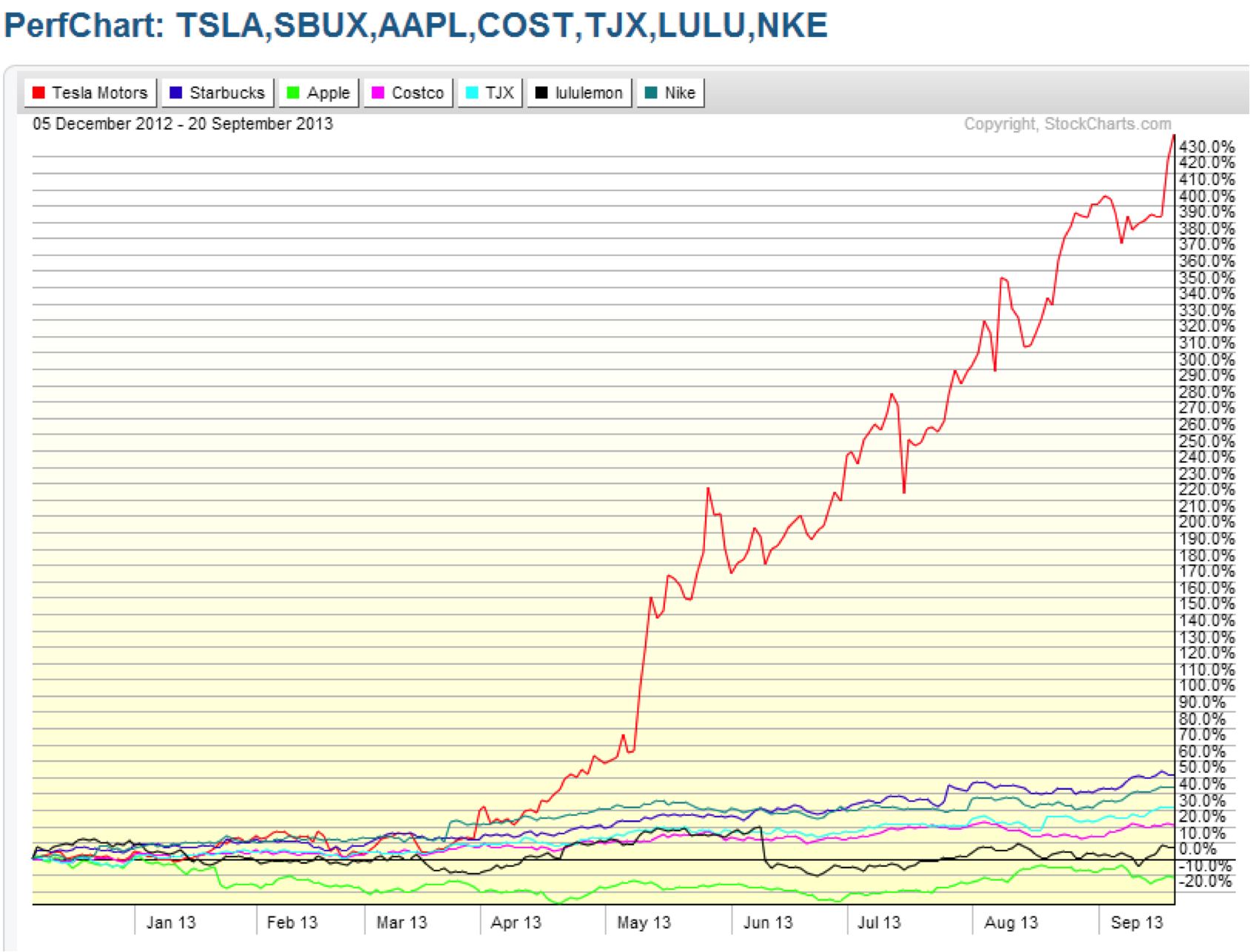Screen dimensions: 1250x952
Task: Click the 430.0% y-axis label
Action: (1207, 147)
